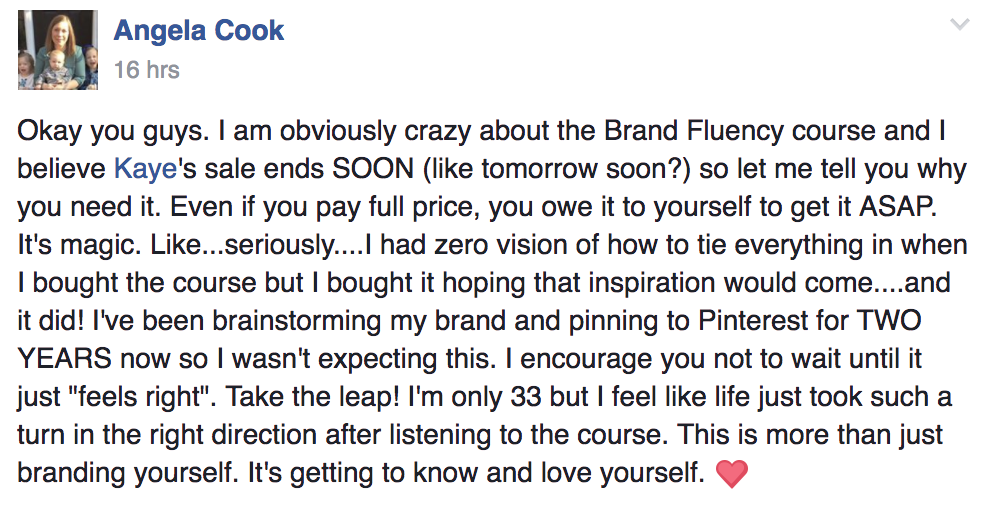Click the word "brainstorming" in the post
The image size is (988, 510).
pos(296,321)
